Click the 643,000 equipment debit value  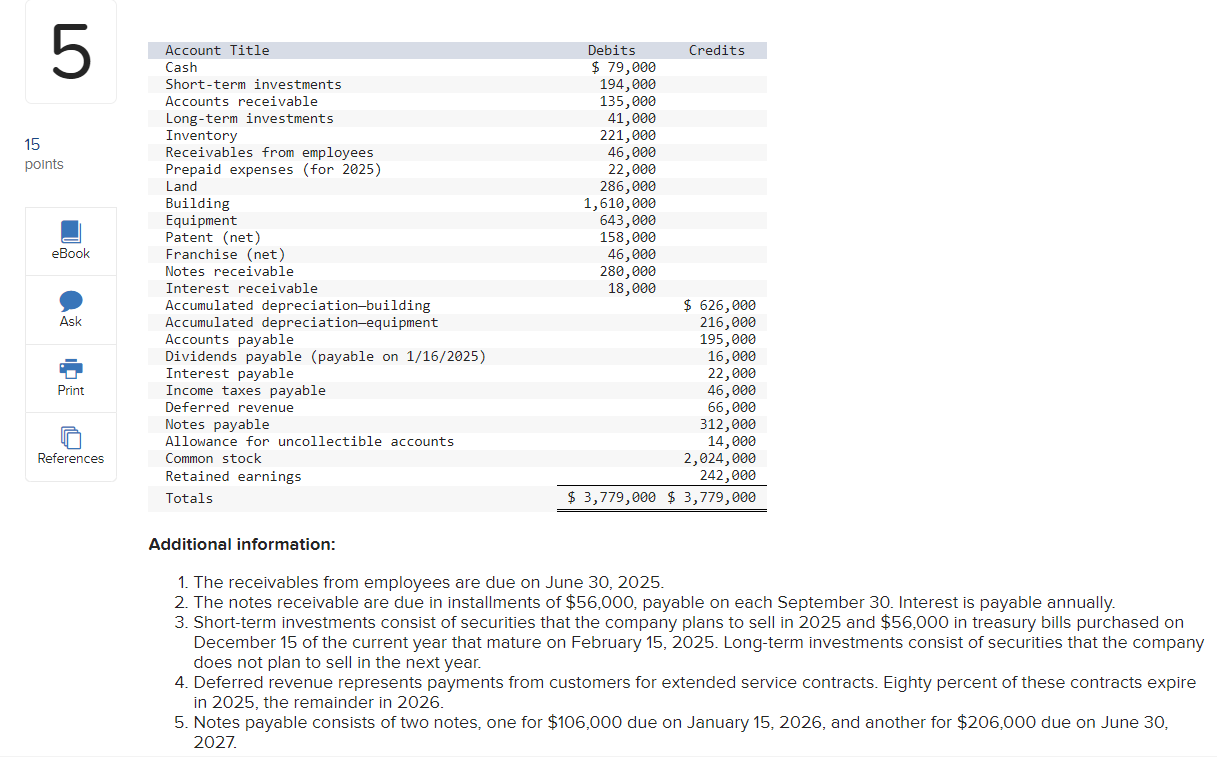628,220
